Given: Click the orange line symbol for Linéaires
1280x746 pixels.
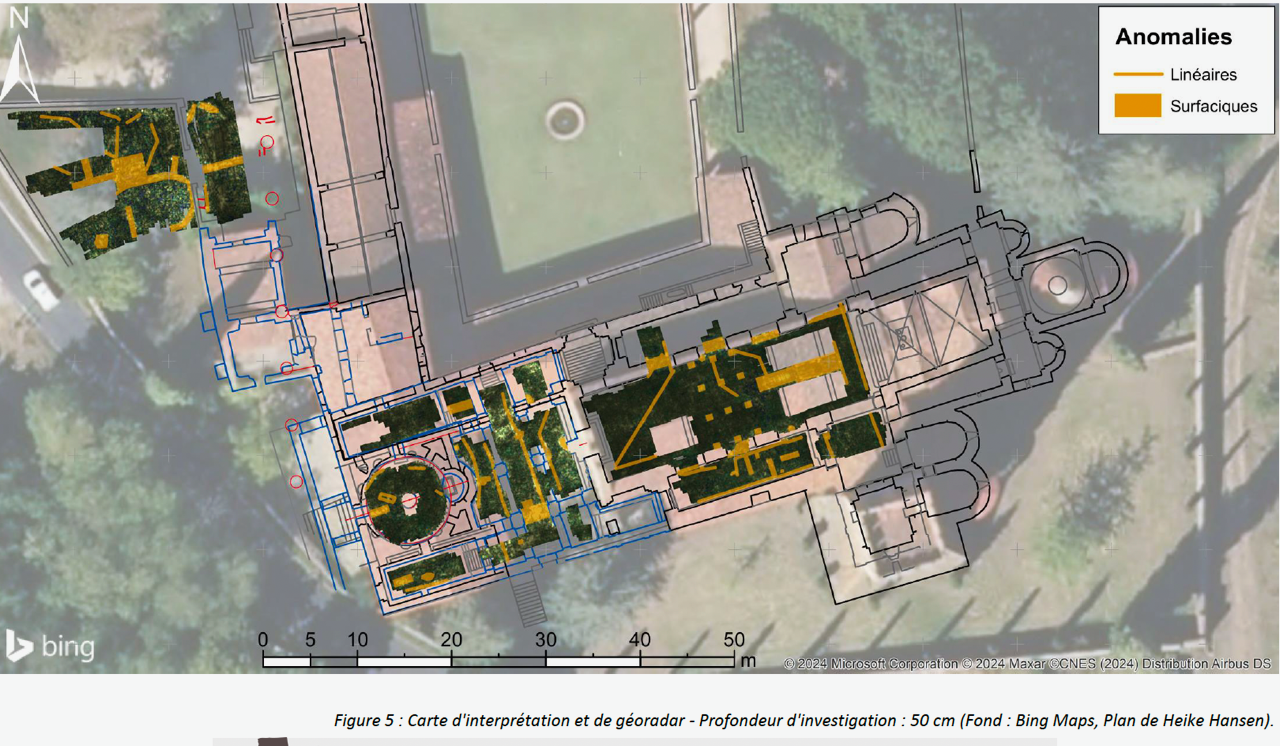Looking at the screenshot, I should pyautogui.click(x=1138, y=75).
